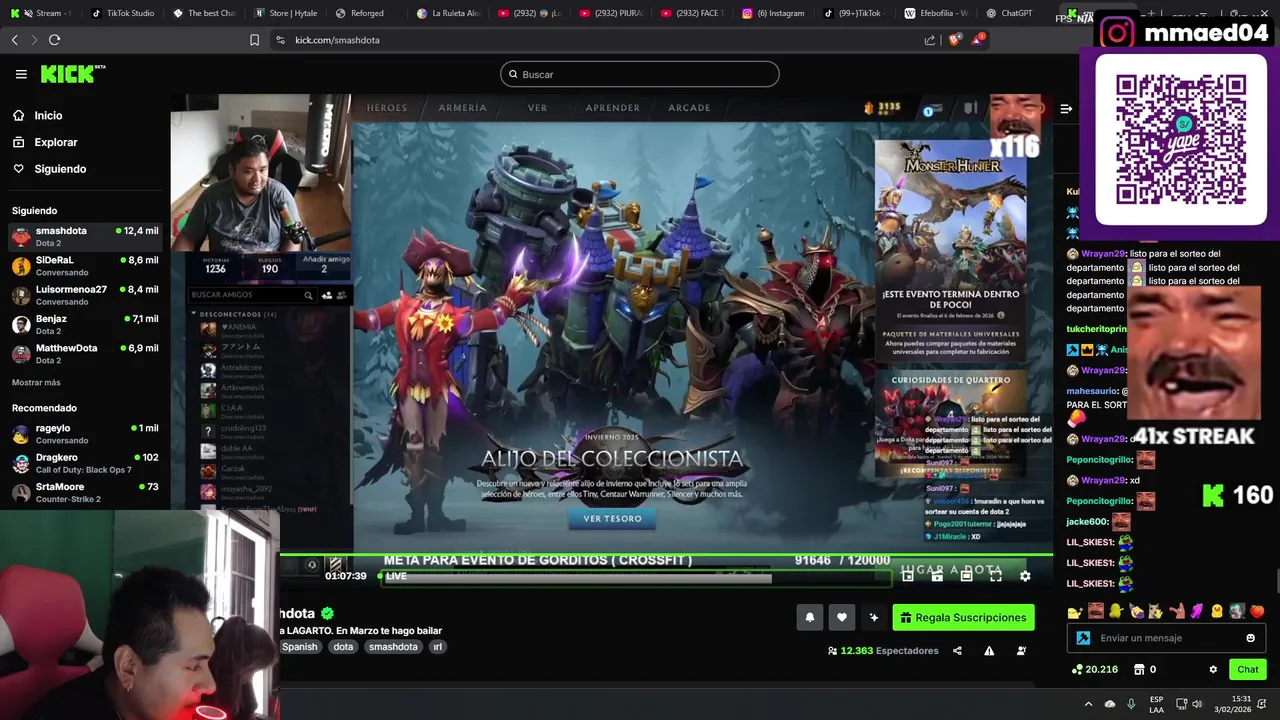The height and width of the screenshot is (720, 1280).
Task: Click share icon in address bar
Action: tap(930, 40)
